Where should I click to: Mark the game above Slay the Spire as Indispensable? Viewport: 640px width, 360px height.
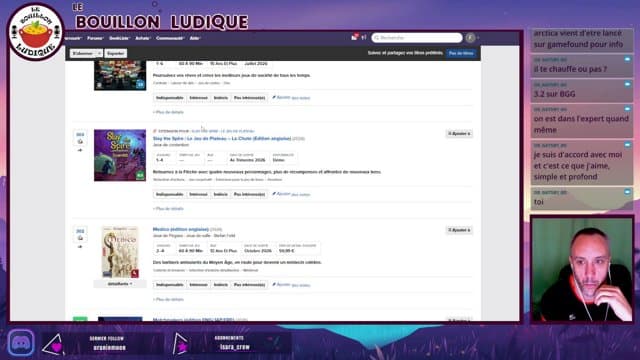tap(169, 98)
